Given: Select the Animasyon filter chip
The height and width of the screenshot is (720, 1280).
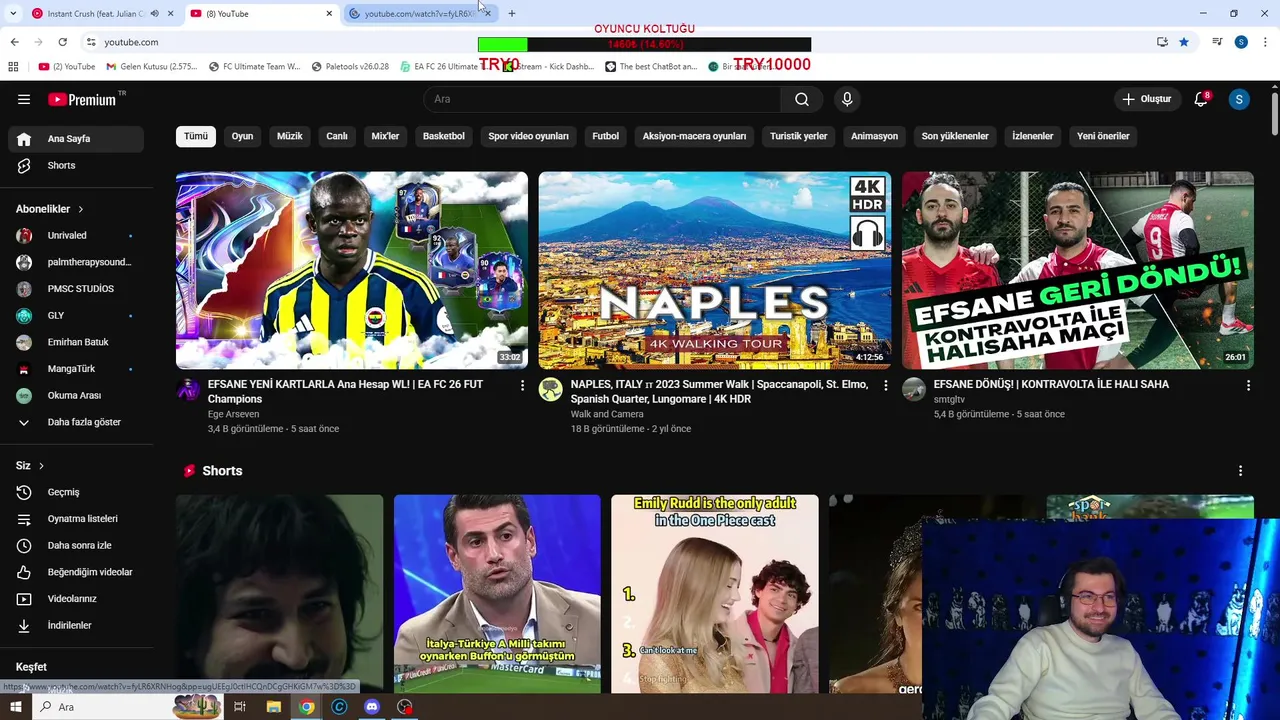Looking at the screenshot, I should (x=875, y=136).
